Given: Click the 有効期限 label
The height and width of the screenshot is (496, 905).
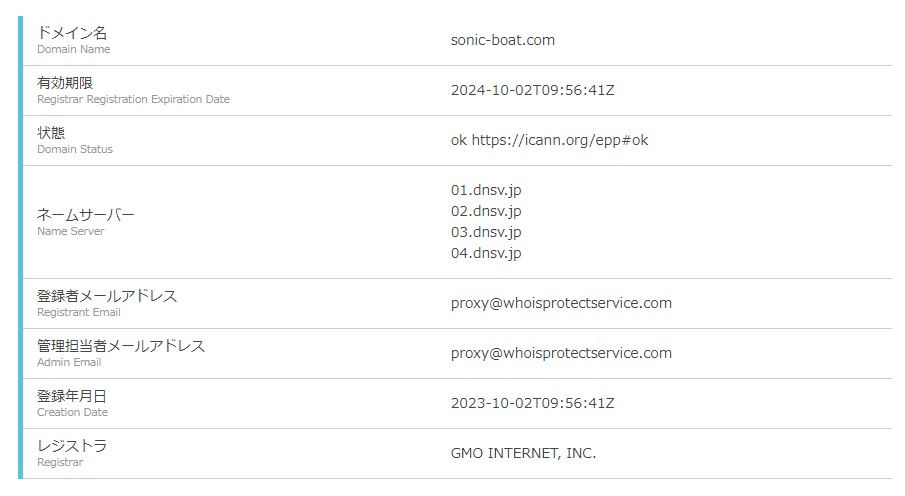Looking at the screenshot, I should 64,83.
